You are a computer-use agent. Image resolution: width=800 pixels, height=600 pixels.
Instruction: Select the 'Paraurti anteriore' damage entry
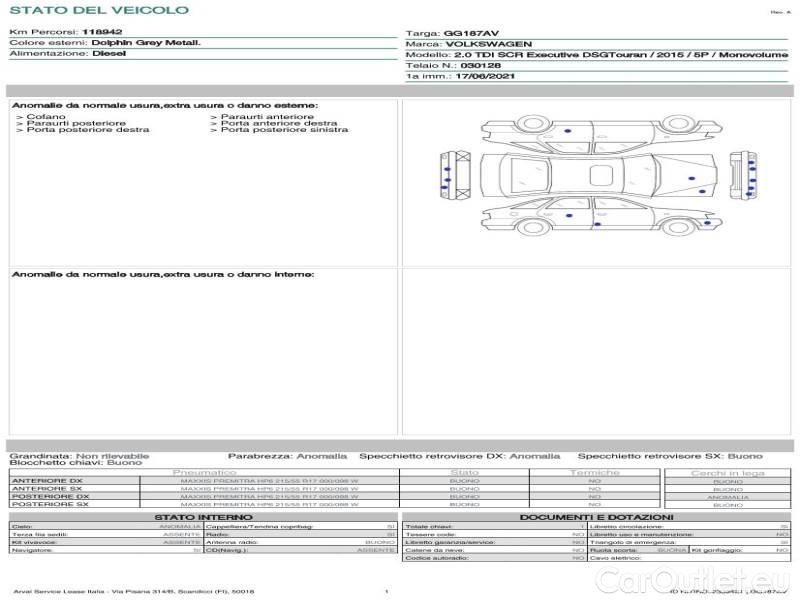(267, 117)
